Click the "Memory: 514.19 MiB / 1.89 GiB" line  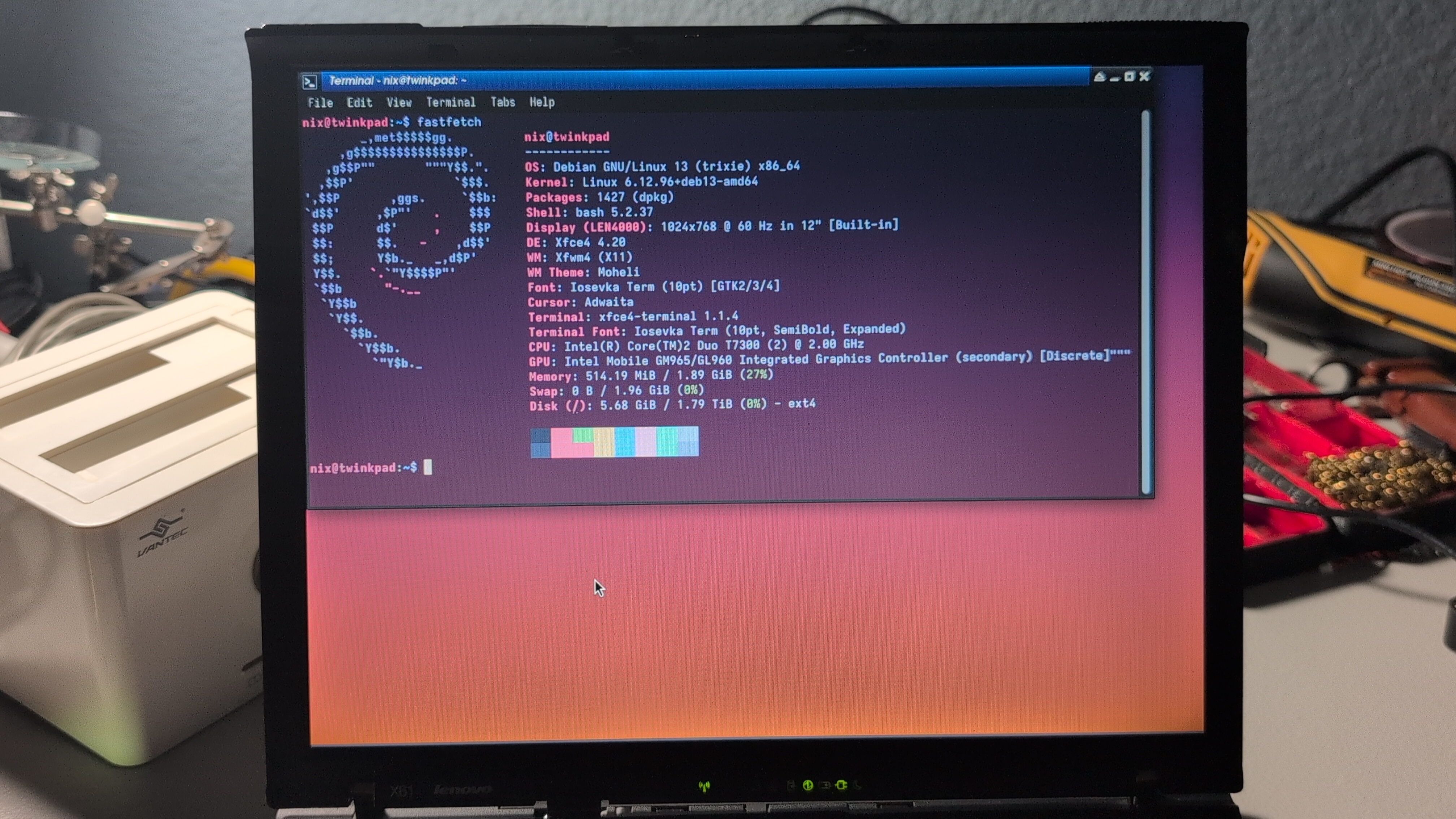coord(651,376)
